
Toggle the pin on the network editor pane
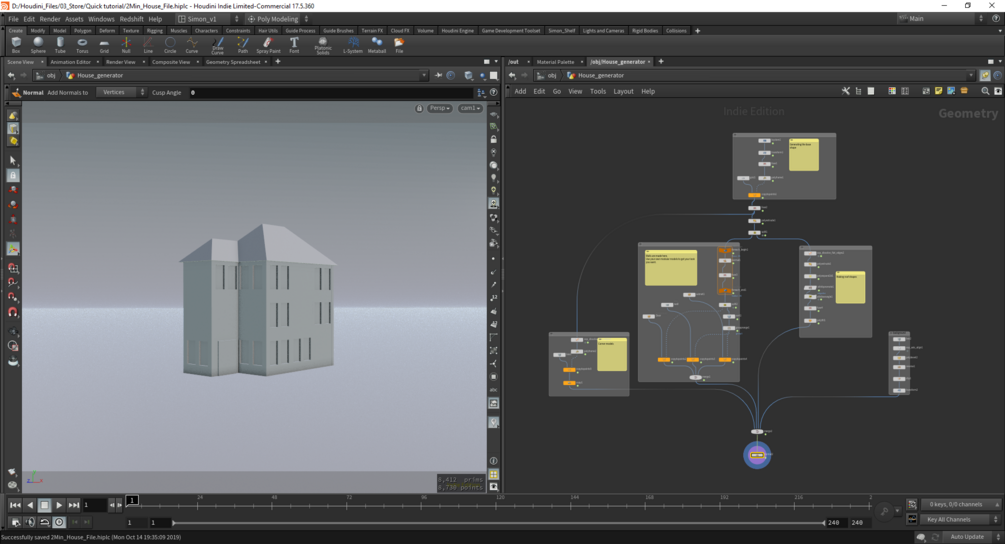coord(985,75)
